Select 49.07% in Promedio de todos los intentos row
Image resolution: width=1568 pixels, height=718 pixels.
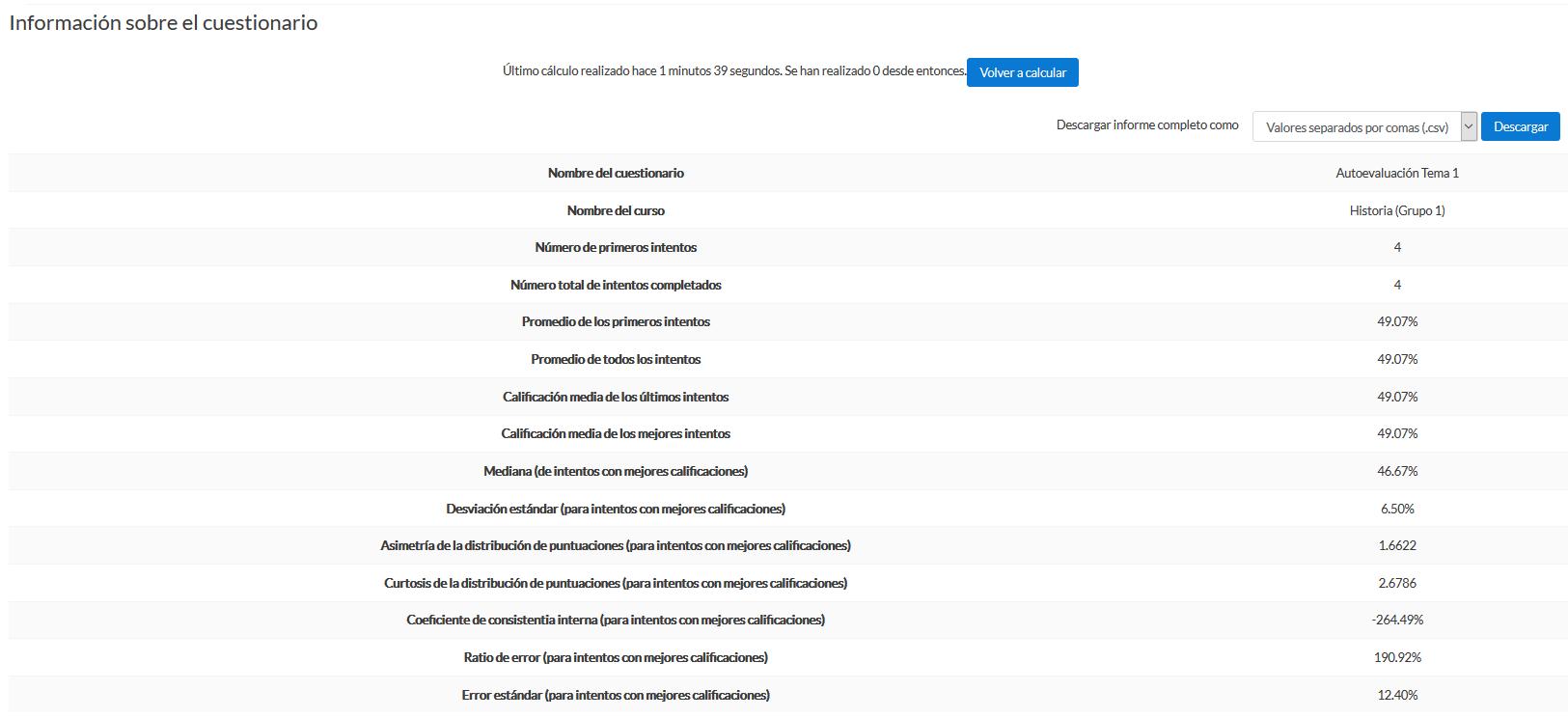[1397, 359]
